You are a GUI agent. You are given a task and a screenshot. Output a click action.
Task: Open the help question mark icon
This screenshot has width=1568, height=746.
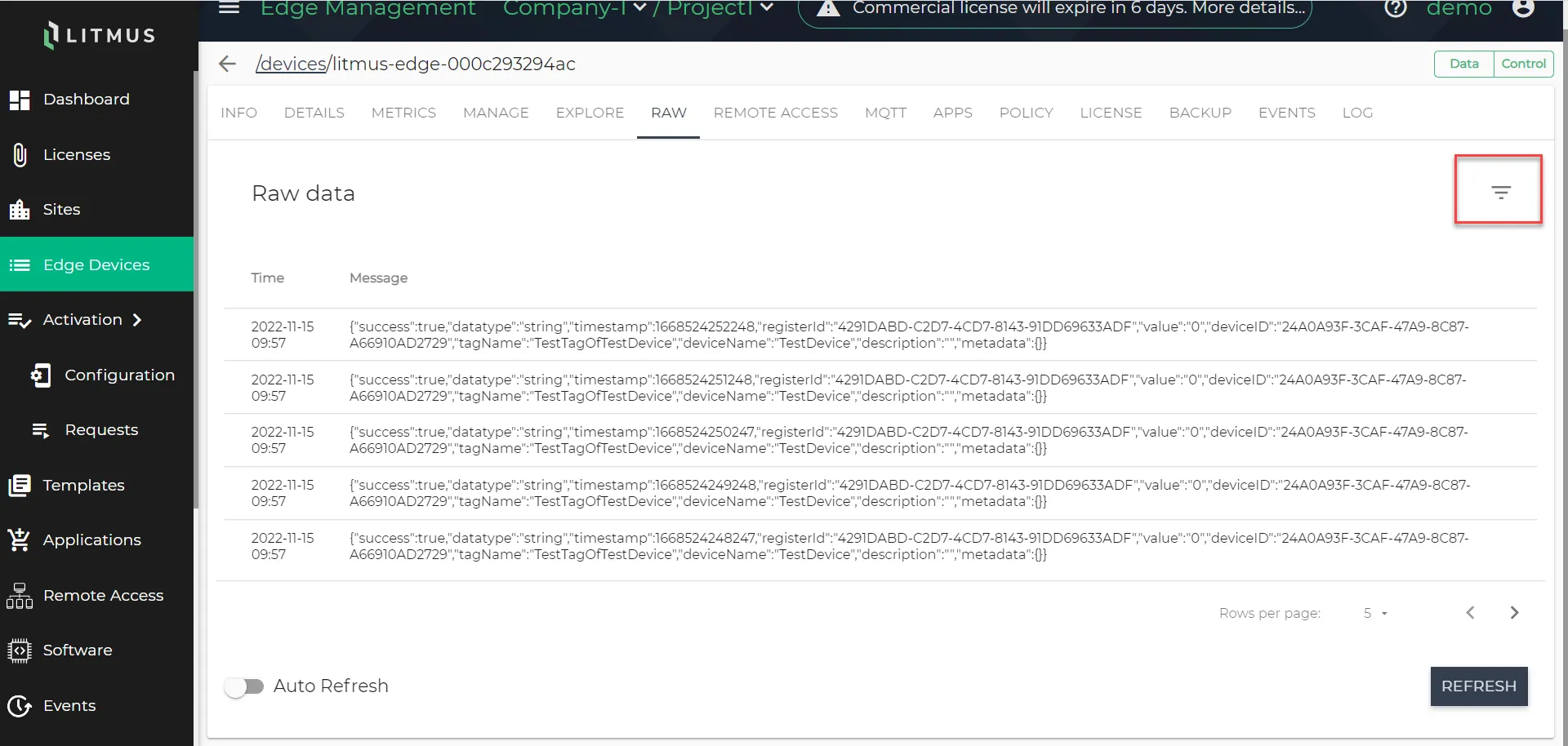tap(1396, 8)
